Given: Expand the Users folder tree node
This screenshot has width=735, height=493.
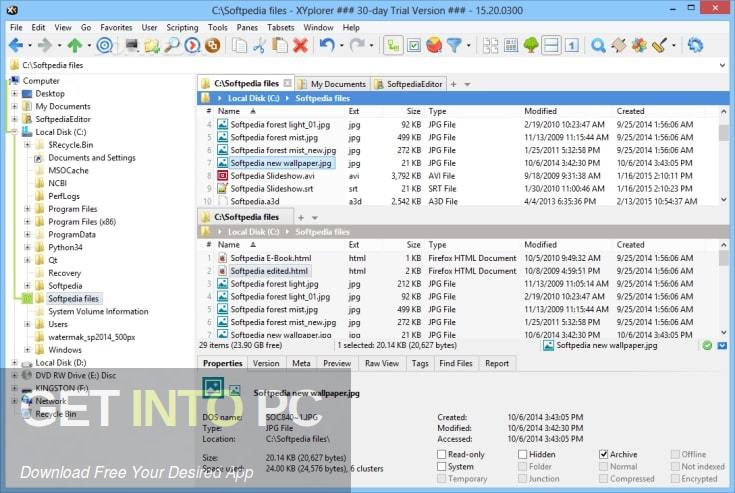Looking at the screenshot, I should tap(27, 324).
